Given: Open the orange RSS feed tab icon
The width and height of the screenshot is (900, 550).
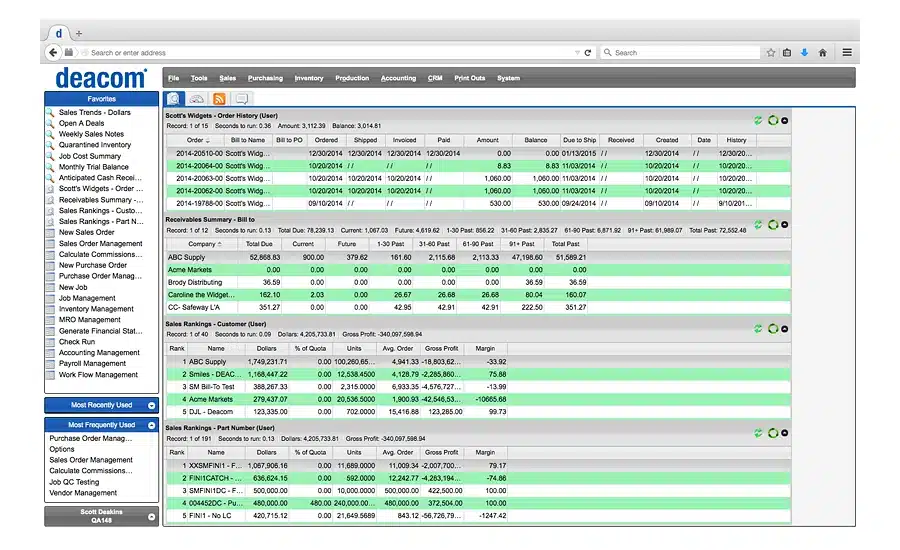Looking at the screenshot, I should (219, 99).
